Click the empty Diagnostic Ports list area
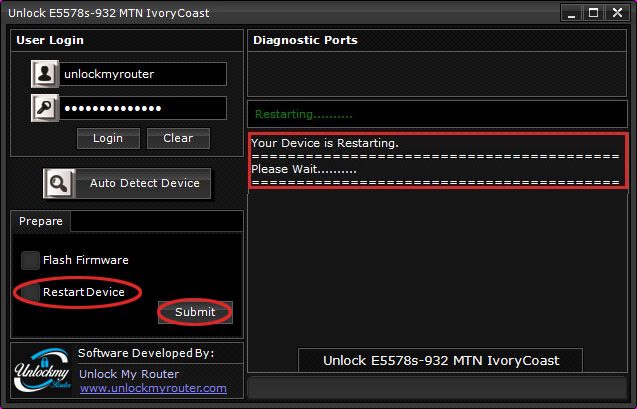This screenshot has width=637, height=409. click(x=437, y=74)
